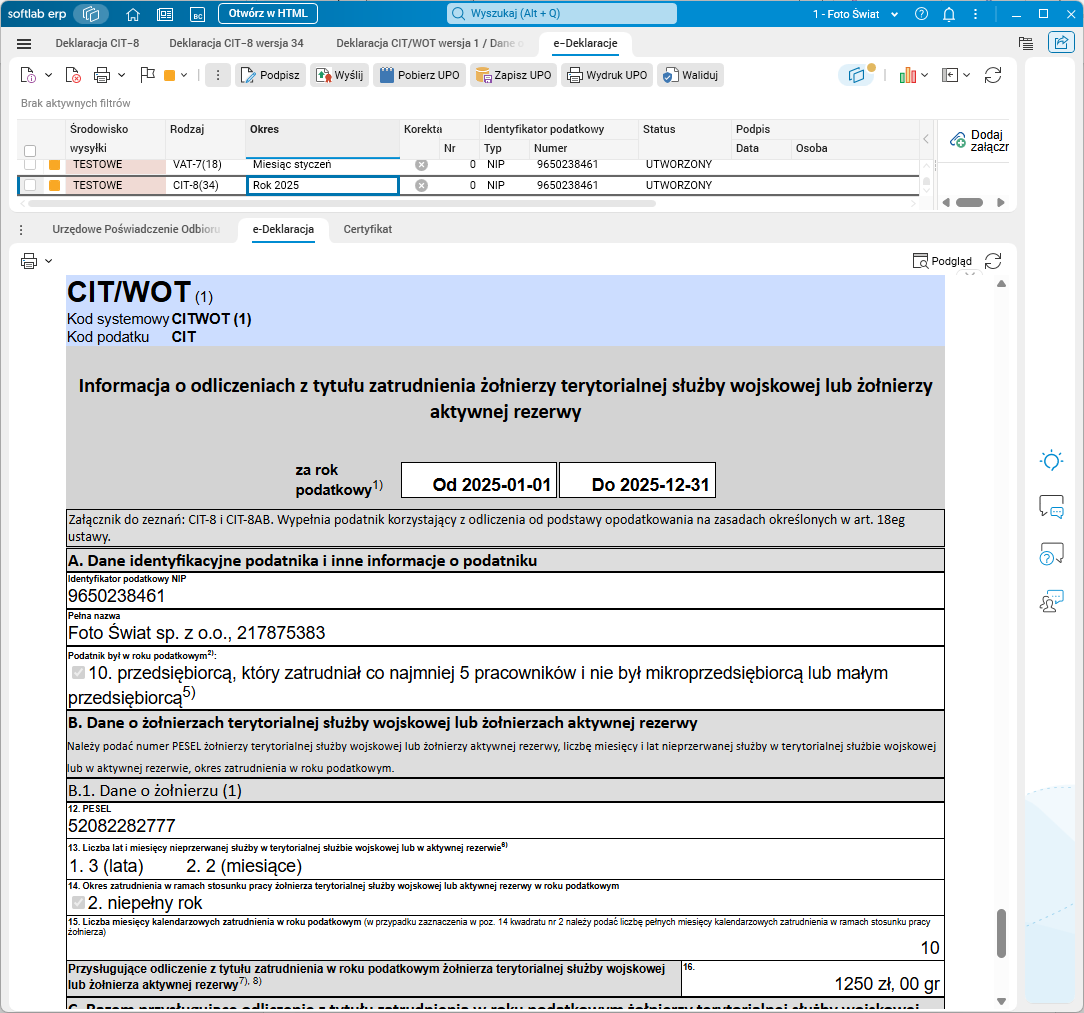Open the hamburger navigation menu

click(x=24, y=44)
